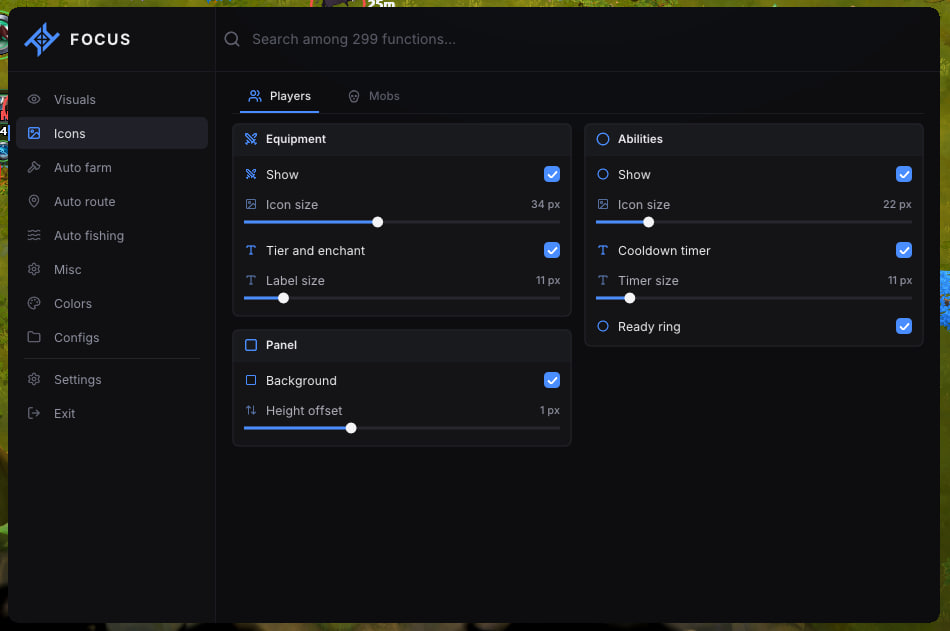The image size is (950, 631).
Task: Click the Panel section header title
Action: coord(281,345)
